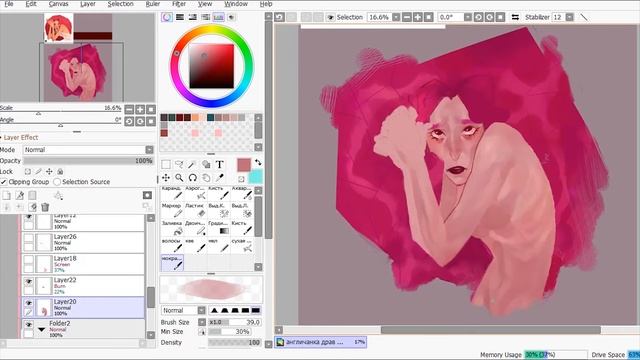Choose the Градиент gradient tool
The width and height of the screenshot is (640, 360).
click(x=219, y=228)
